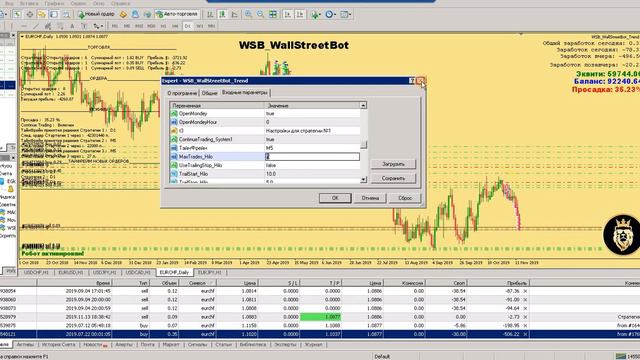Image resolution: width=640 pixels, height=360 pixels.
Task: Click the crosshair tool icon
Action: (30, 14)
